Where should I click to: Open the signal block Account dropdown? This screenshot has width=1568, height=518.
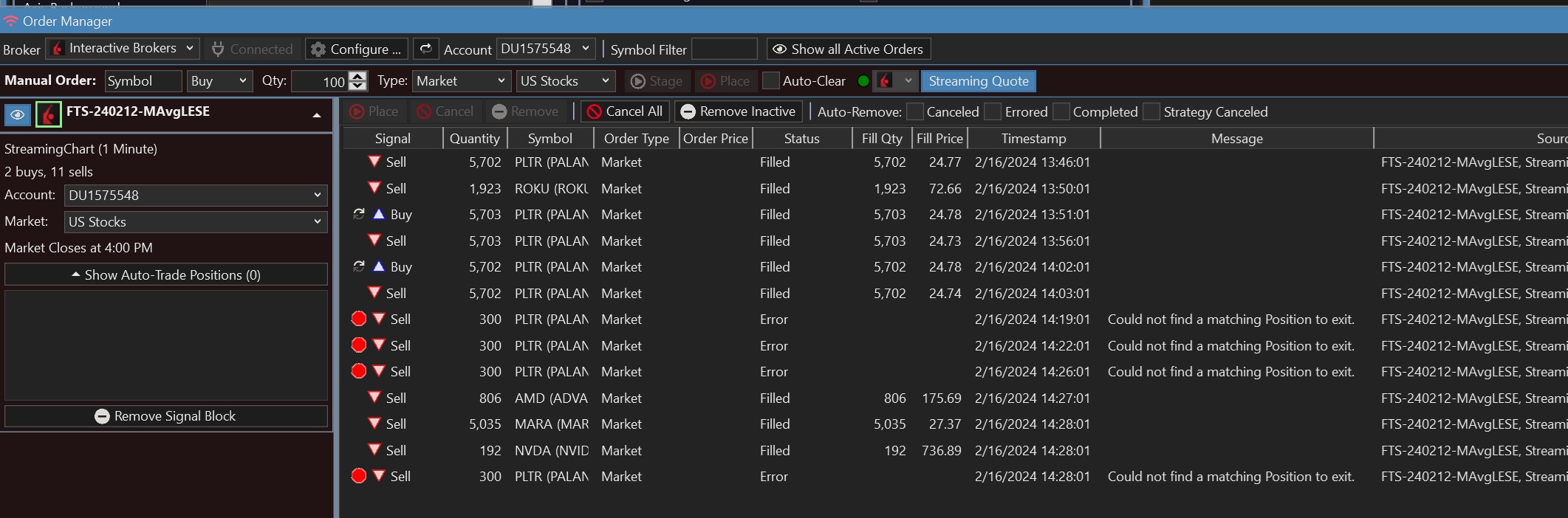tap(196, 195)
